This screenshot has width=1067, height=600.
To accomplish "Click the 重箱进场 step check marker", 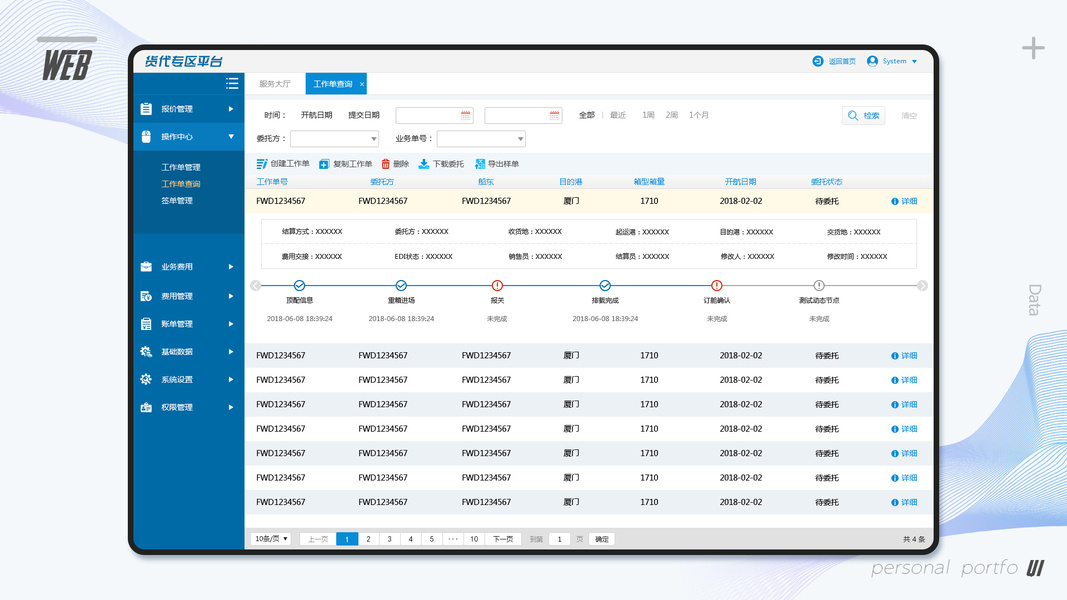I will point(401,286).
